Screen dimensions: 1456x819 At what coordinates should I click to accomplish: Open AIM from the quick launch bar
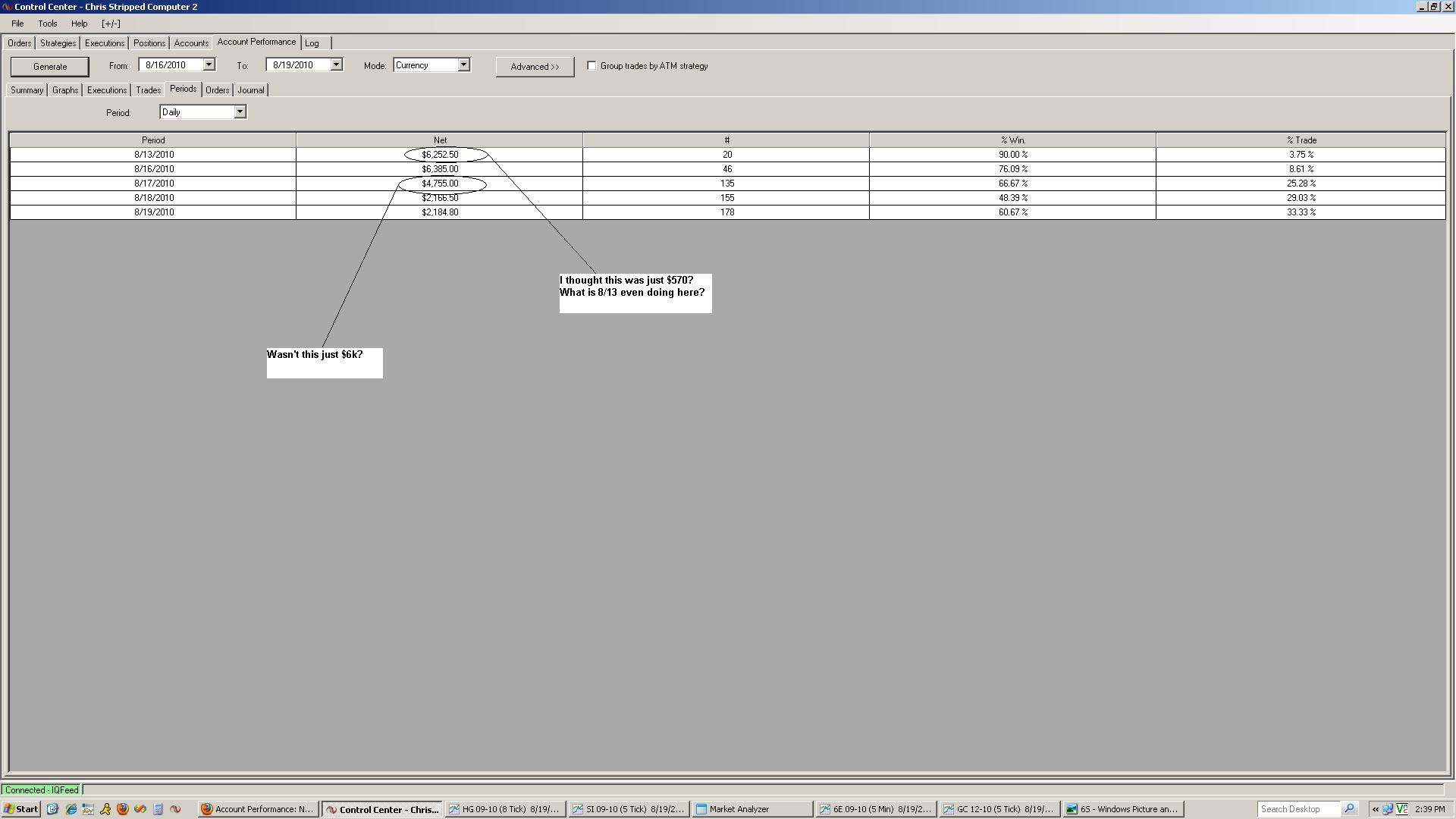[105, 809]
